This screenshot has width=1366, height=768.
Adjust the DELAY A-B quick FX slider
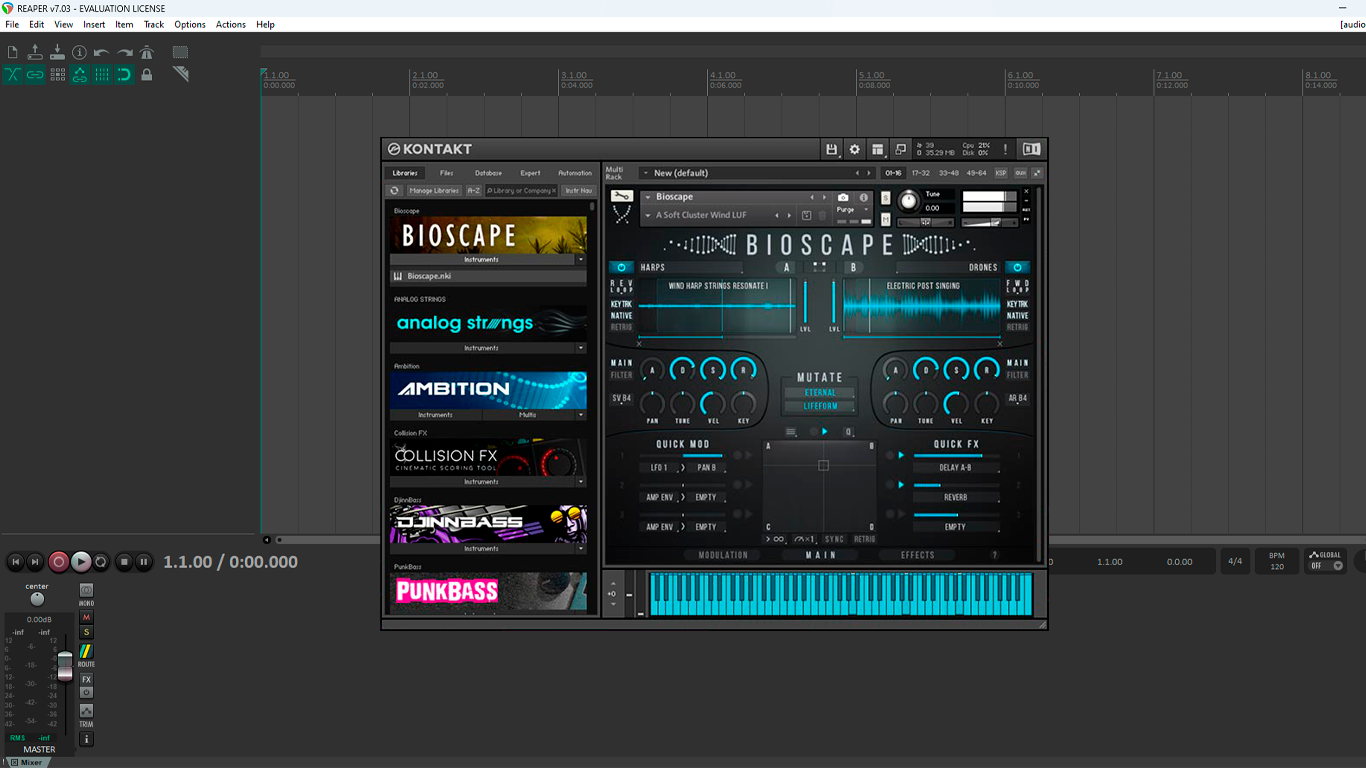tap(955, 456)
